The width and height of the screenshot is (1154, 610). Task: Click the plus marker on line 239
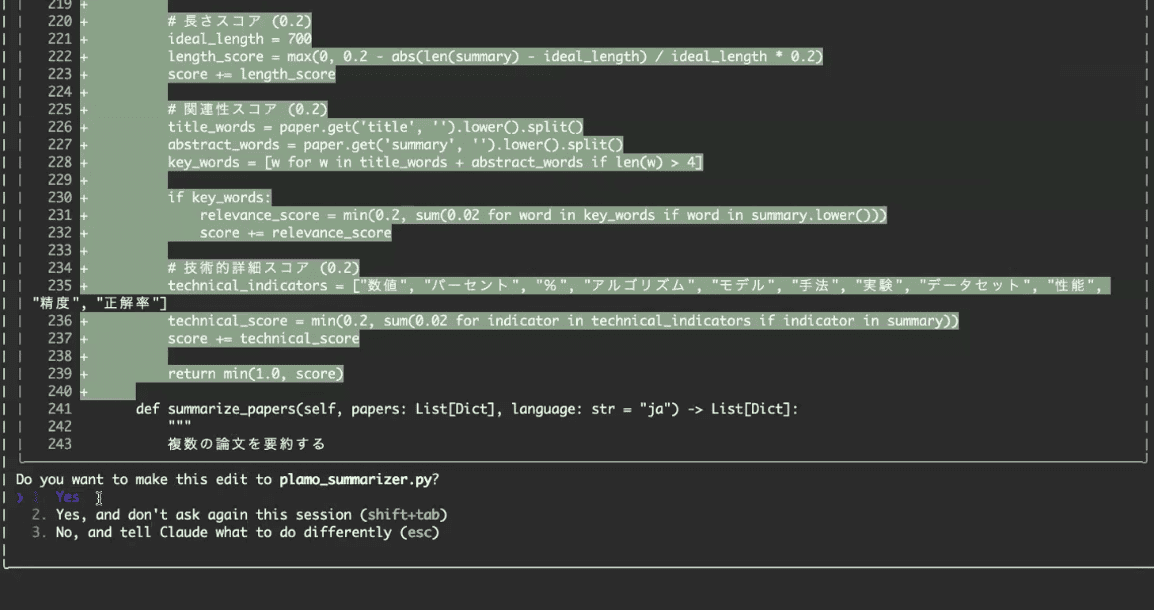(x=84, y=374)
